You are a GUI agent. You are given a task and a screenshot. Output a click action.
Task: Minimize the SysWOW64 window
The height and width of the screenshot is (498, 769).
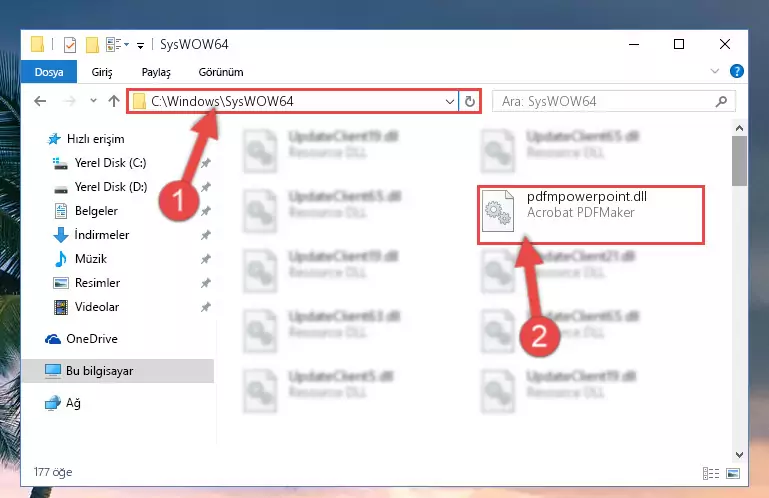pyautogui.click(x=634, y=45)
